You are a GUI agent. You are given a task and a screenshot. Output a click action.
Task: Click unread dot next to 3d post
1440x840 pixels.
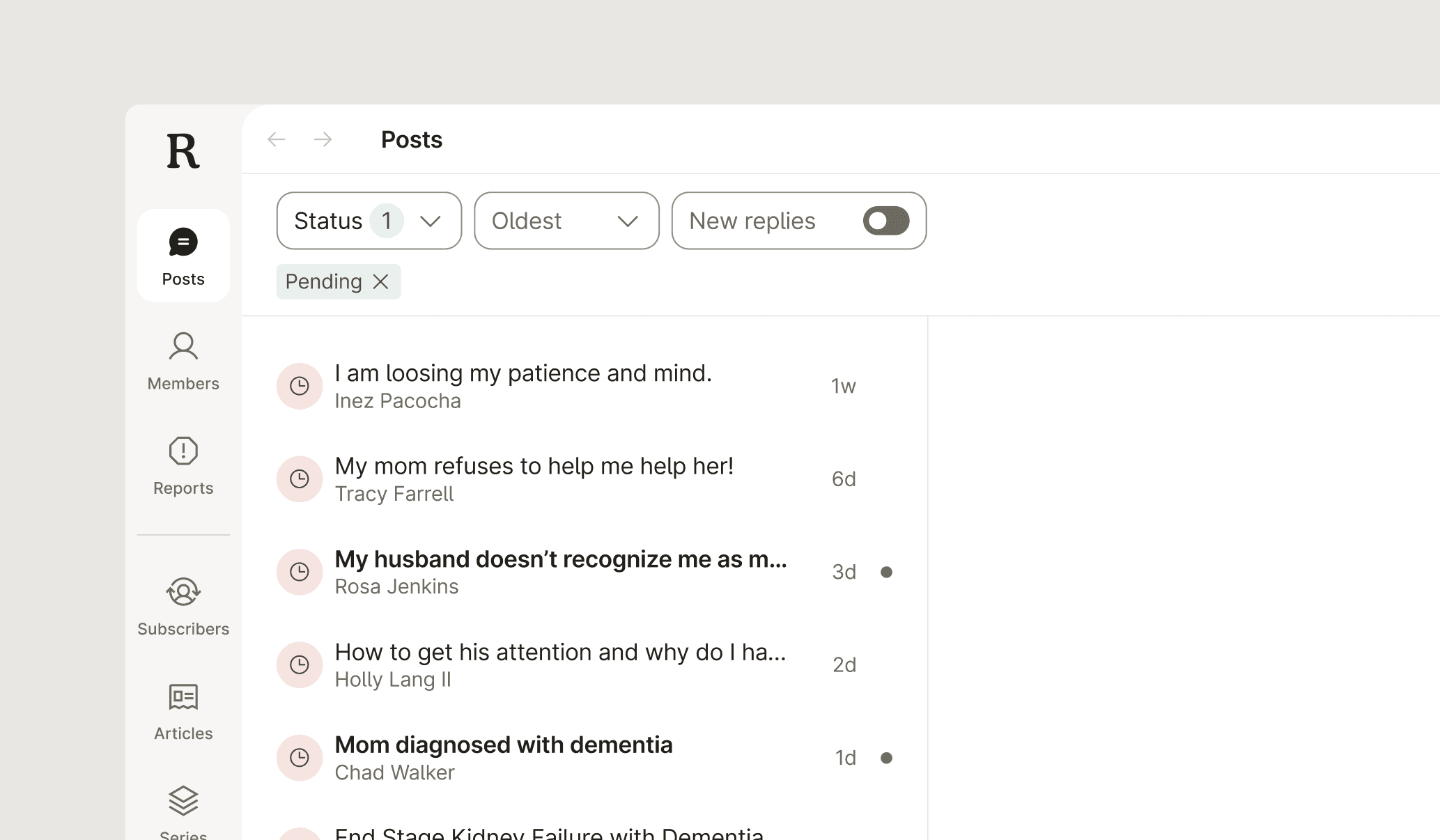click(x=886, y=572)
